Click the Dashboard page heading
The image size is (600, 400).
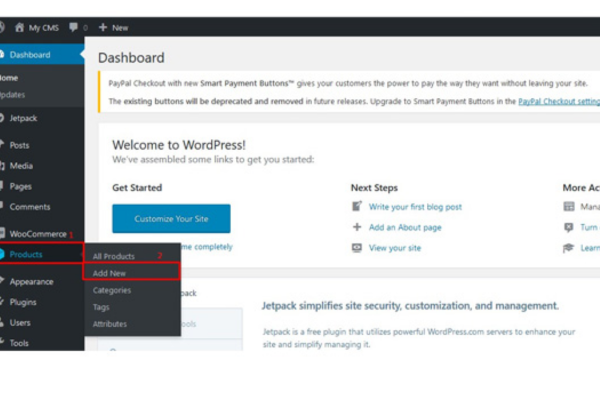tap(131, 57)
